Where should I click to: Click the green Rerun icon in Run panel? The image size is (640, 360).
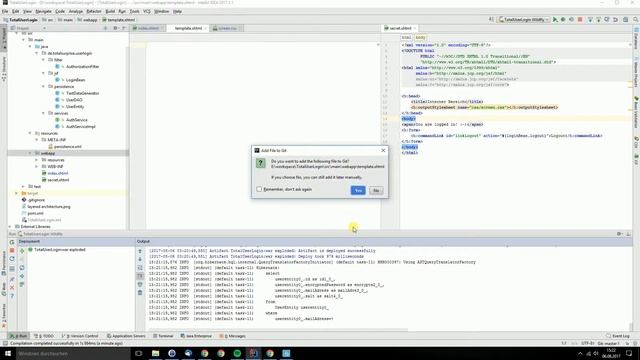12,242
